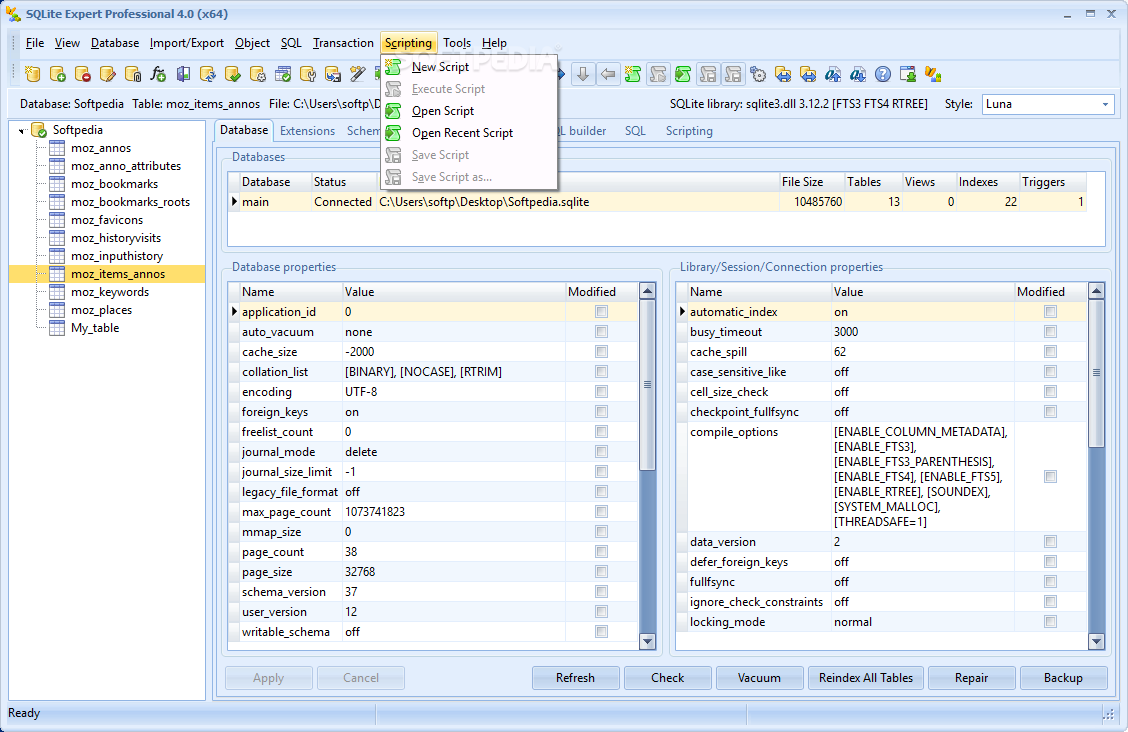Click the Vacuum button
1128x732 pixels.
[759, 678]
